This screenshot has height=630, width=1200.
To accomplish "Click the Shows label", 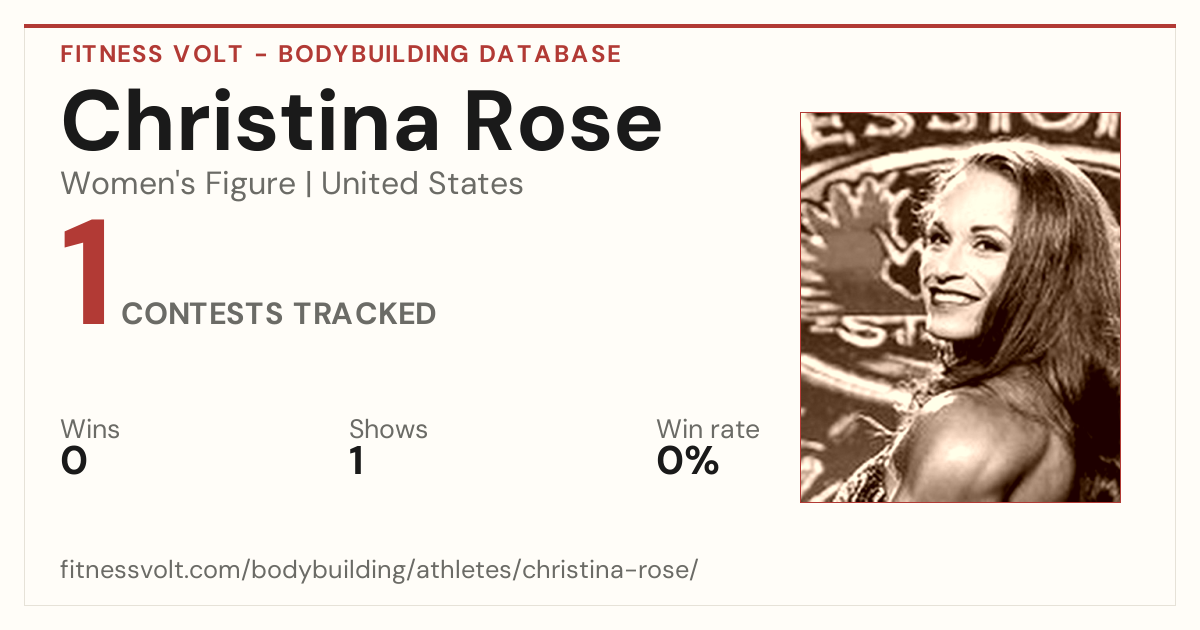I will (388, 430).
